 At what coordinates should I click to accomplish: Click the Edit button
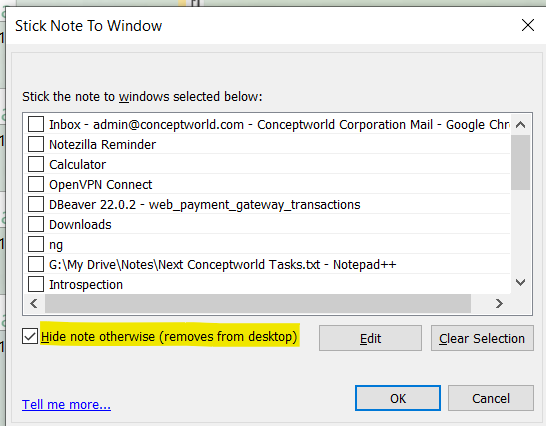click(370, 338)
